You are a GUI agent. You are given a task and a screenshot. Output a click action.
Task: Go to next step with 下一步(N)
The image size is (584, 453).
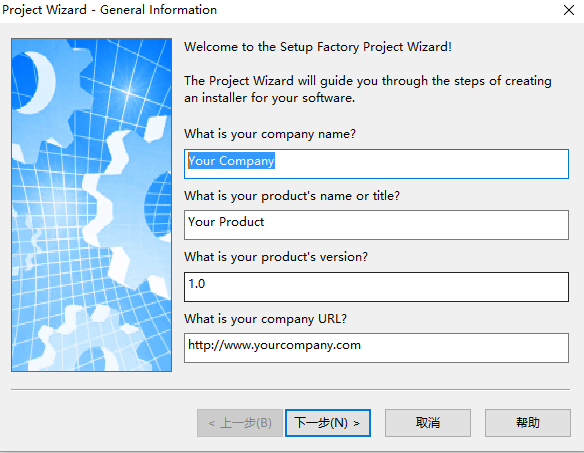coord(328,423)
